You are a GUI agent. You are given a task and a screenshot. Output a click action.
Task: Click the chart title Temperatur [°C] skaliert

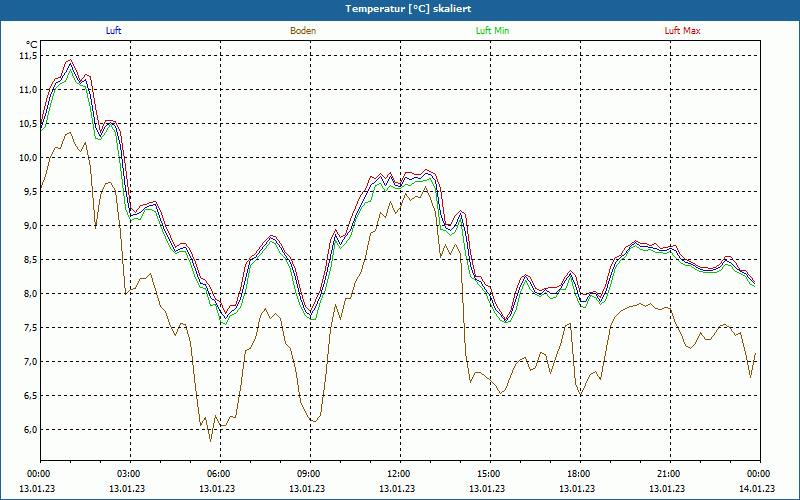tap(408, 9)
